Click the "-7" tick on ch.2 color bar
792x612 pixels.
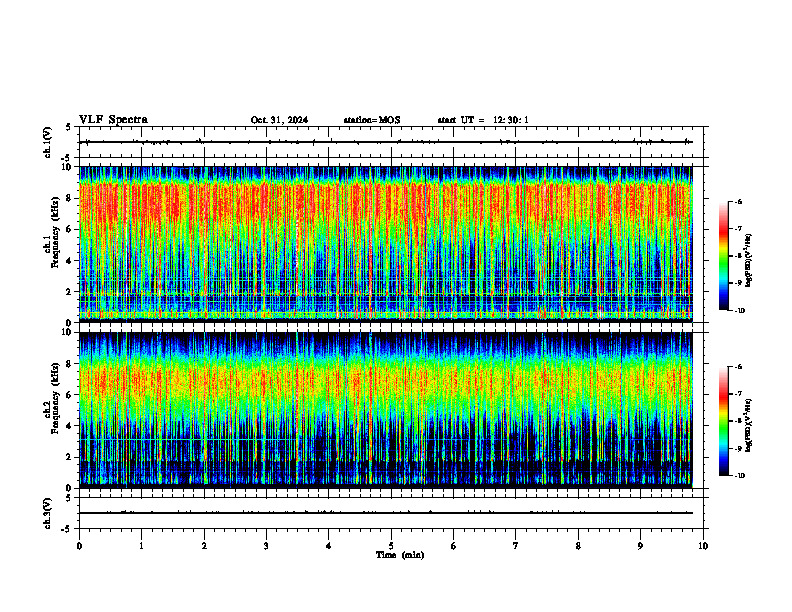pyautogui.click(x=738, y=394)
